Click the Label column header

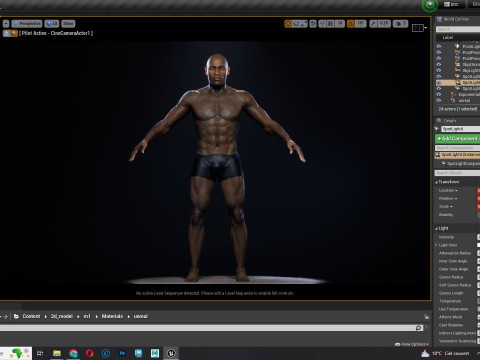click(448, 37)
